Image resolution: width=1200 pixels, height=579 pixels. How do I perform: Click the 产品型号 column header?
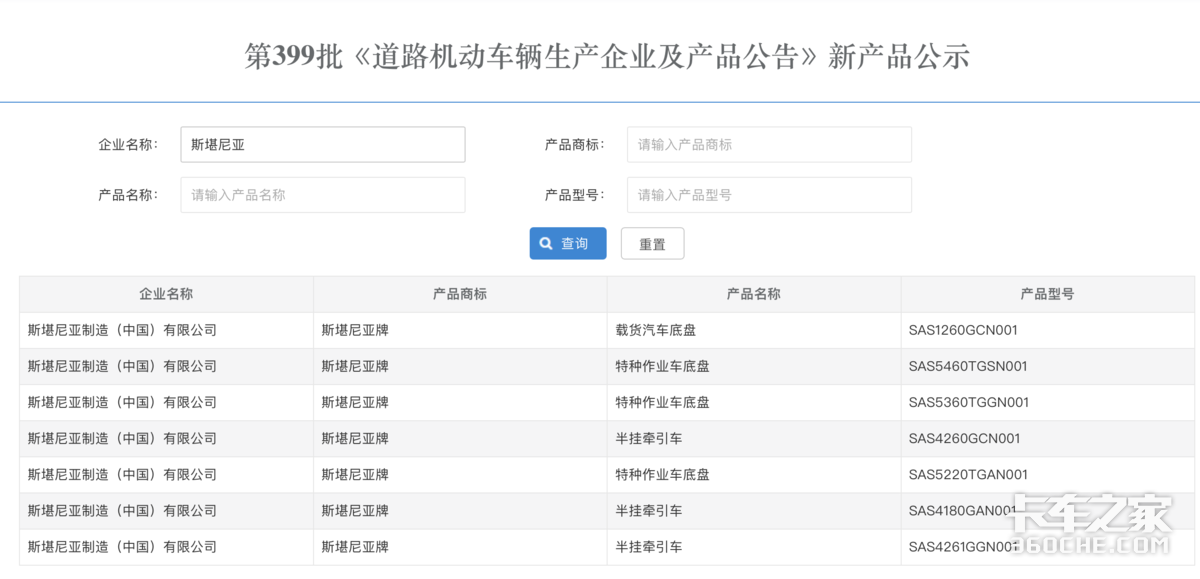coord(1047,294)
